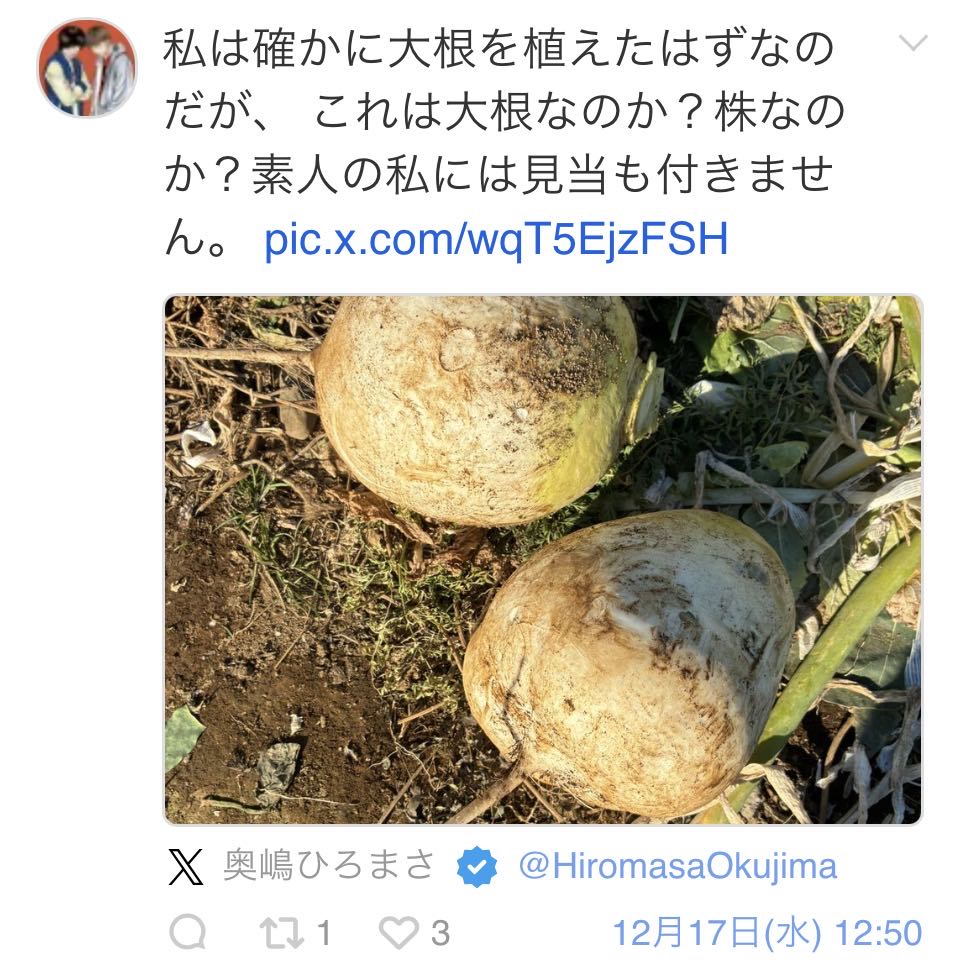Open the @HiromasaOkujima handle link
Image resolution: width=960 pixels, height=964 pixels.
point(678,866)
